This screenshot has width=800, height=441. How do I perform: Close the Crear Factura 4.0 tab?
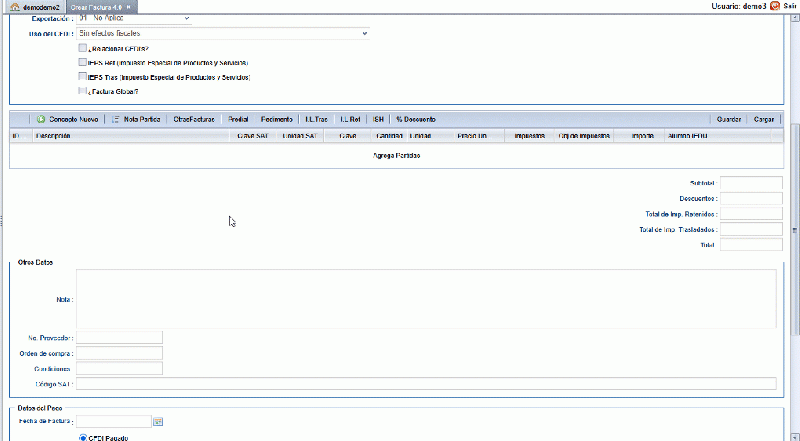[x=129, y=7]
